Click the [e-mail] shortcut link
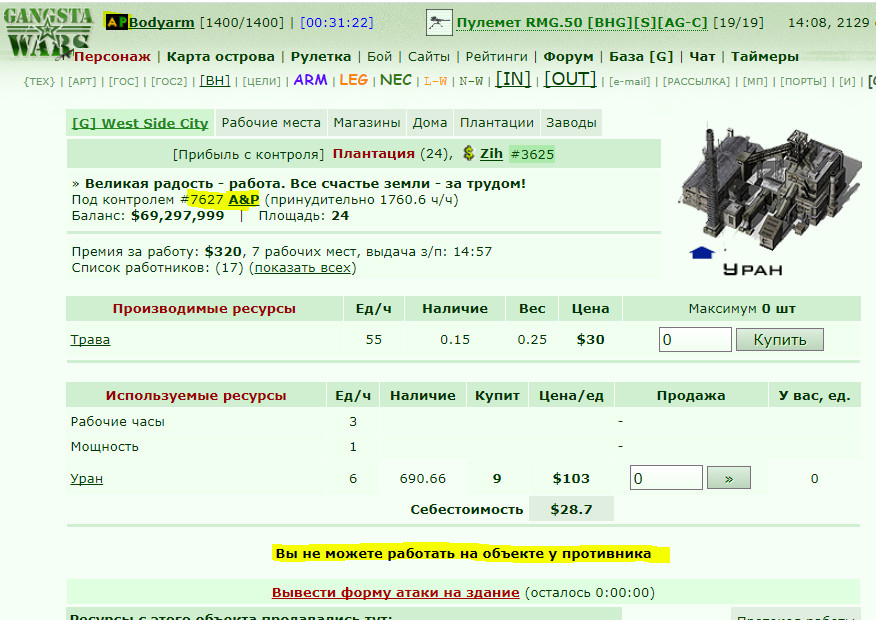The image size is (876, 620). point(630,82)
